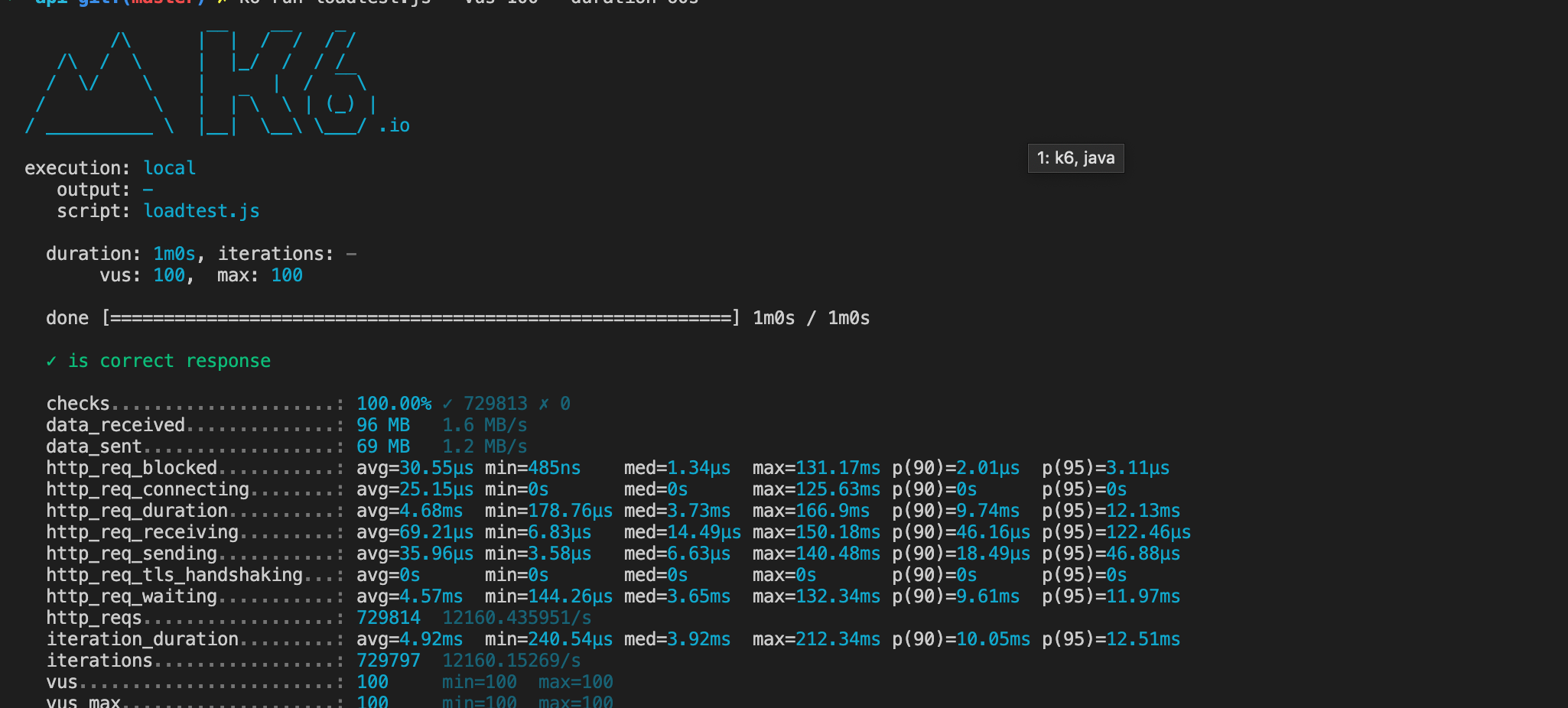
Task: Click the data_sent '69 MB' value
Action: (x=383, y=447)
